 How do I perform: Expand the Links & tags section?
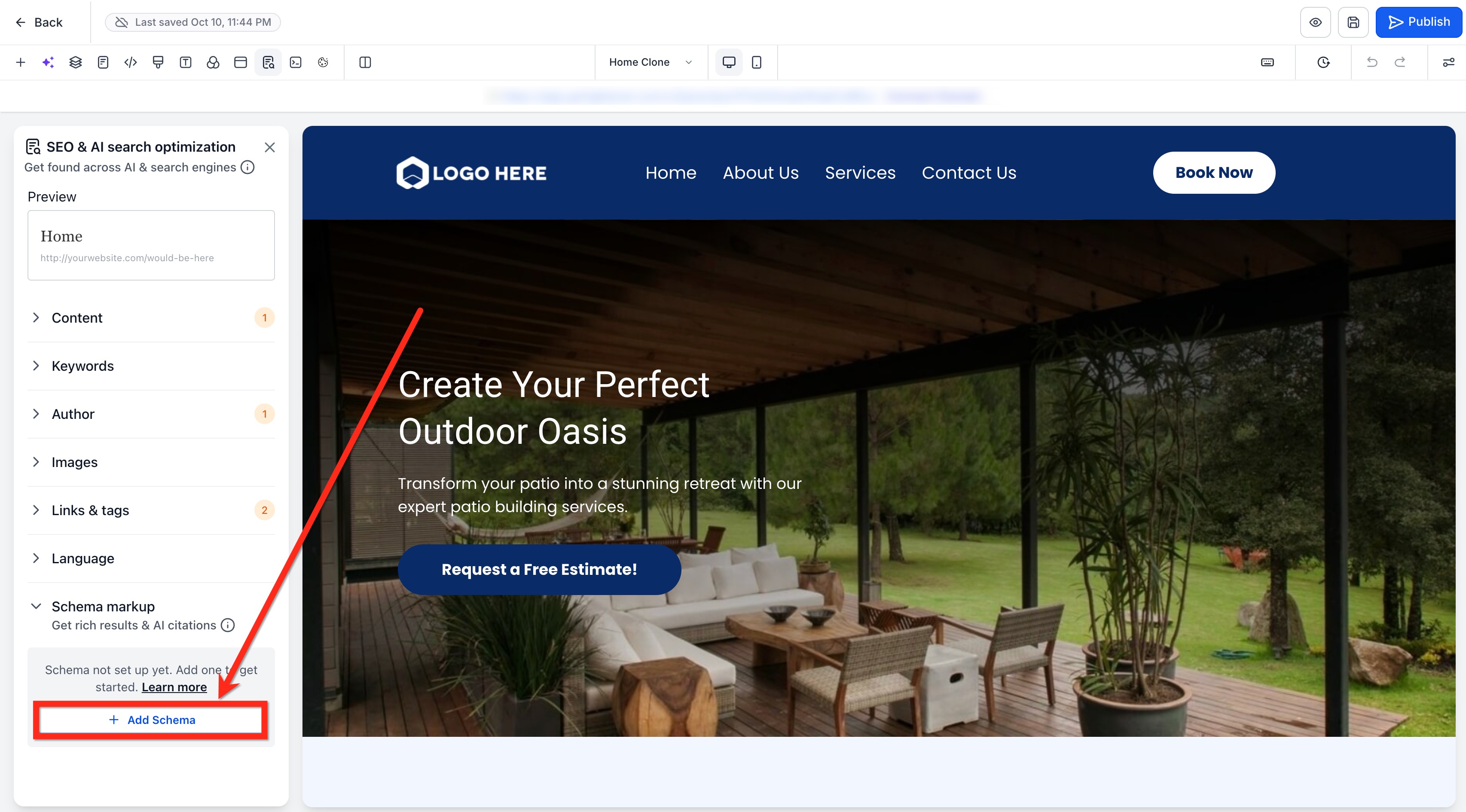click(90, 510)
